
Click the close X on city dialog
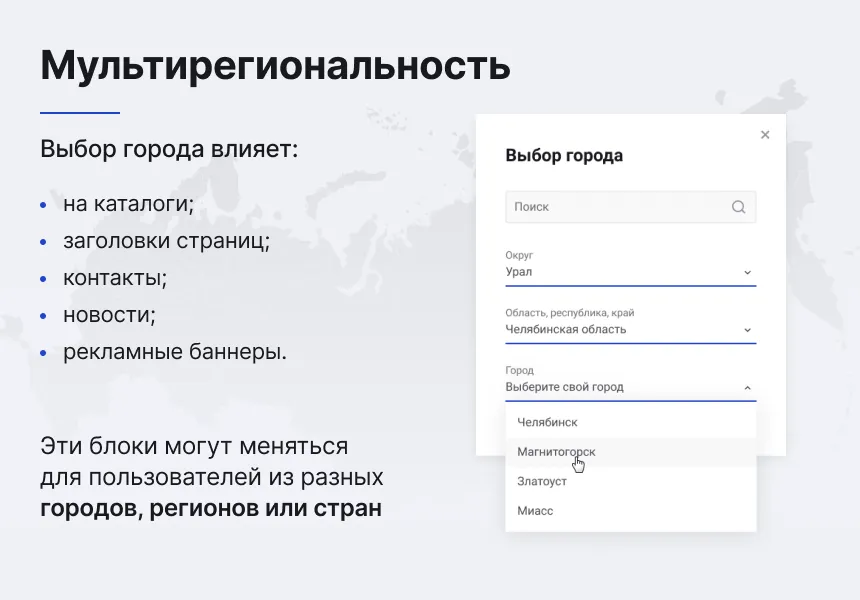tap(765, 134)
